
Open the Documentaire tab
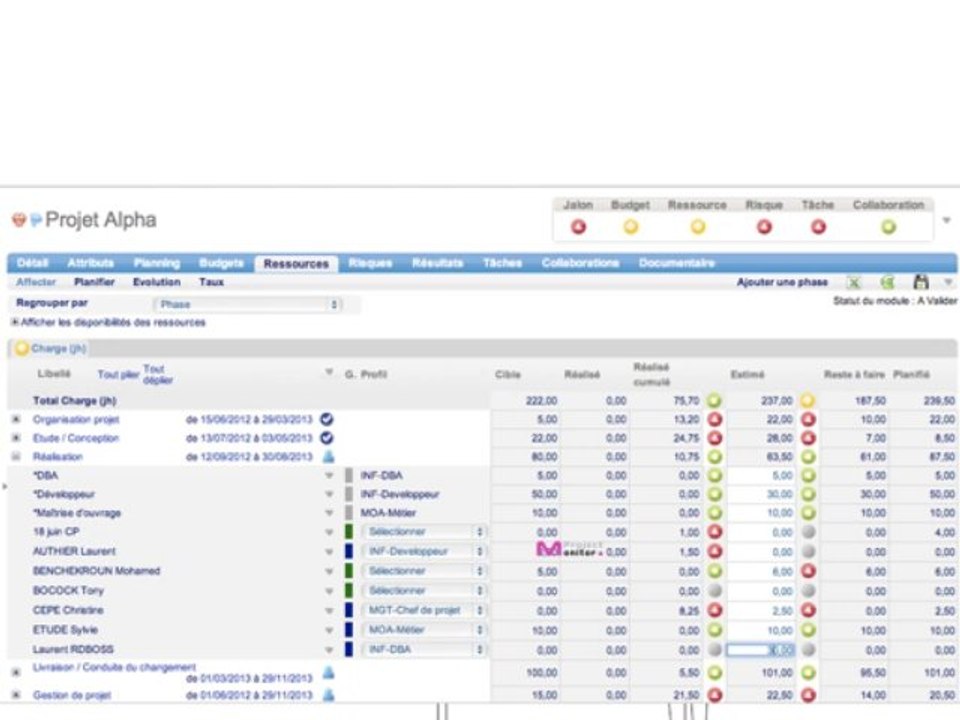tap(677, 263)
